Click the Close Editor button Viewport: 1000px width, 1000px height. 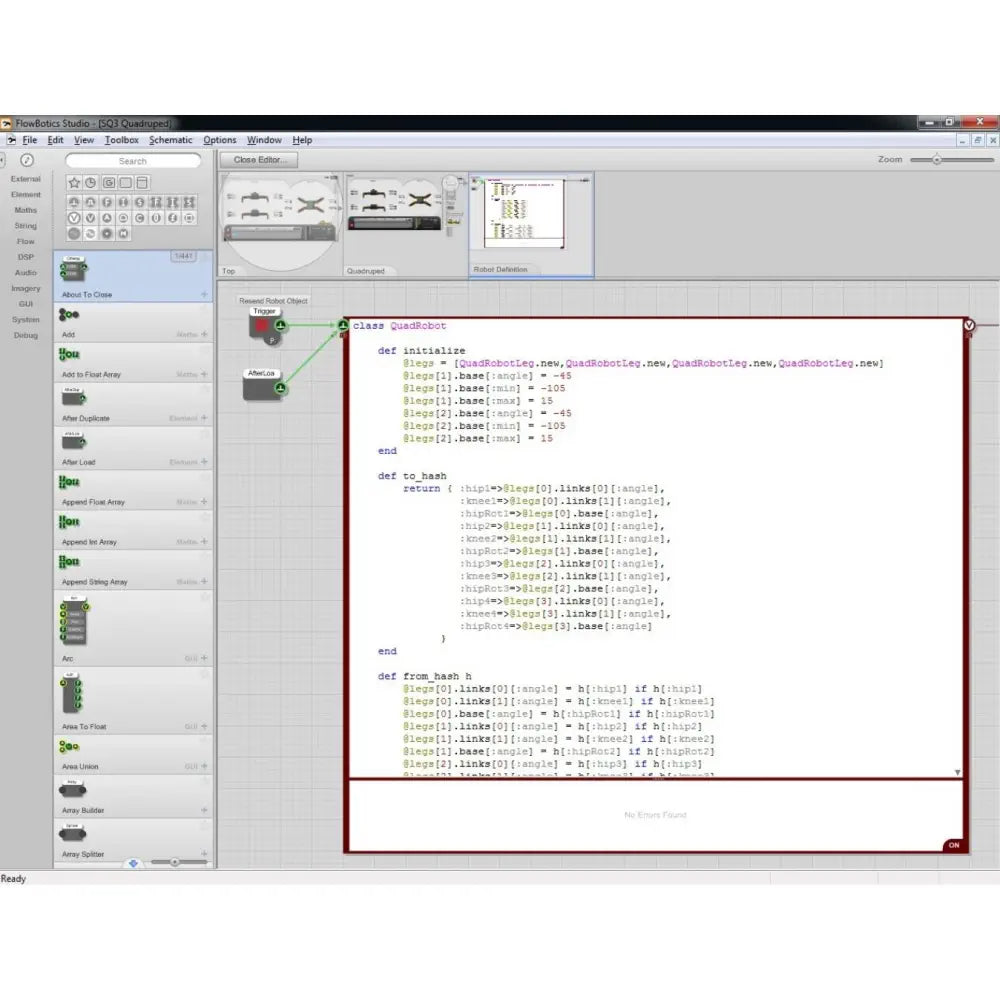pyautogui.click(x=260, y=160)
